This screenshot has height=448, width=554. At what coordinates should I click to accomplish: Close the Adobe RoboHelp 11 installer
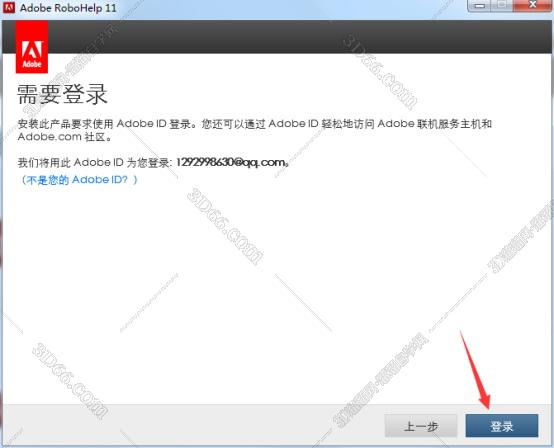click(532, 5)
